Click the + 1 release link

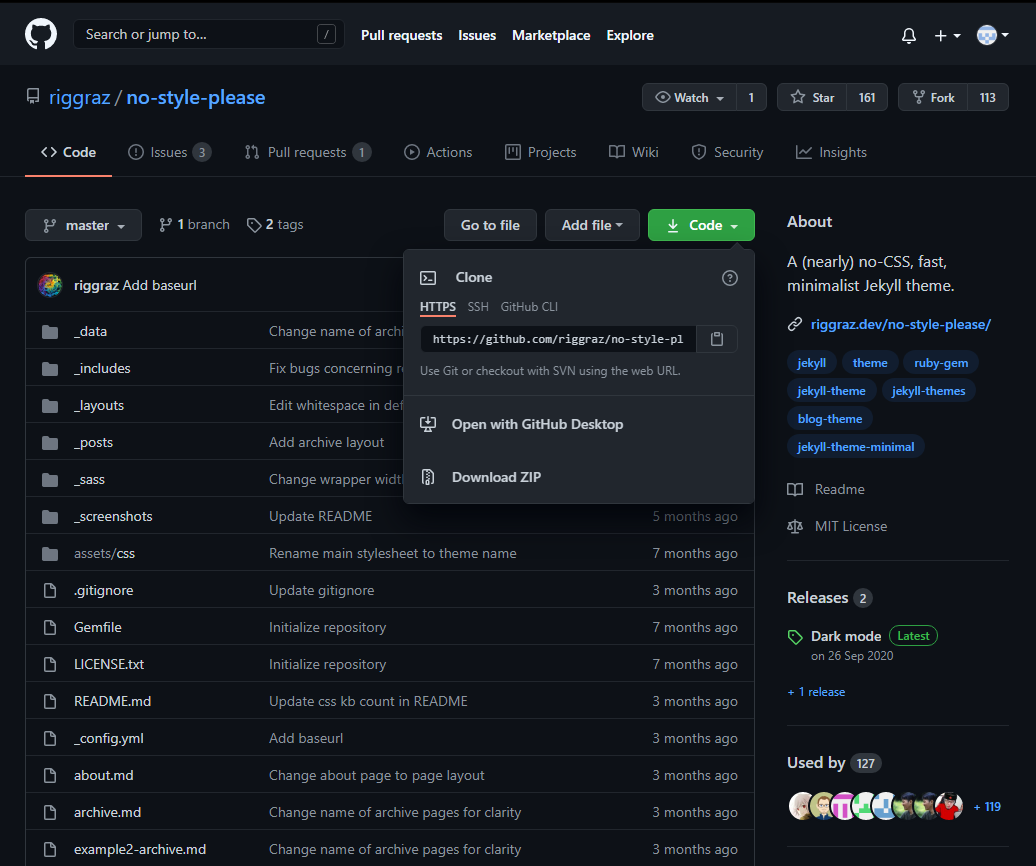tap(816, 692)
